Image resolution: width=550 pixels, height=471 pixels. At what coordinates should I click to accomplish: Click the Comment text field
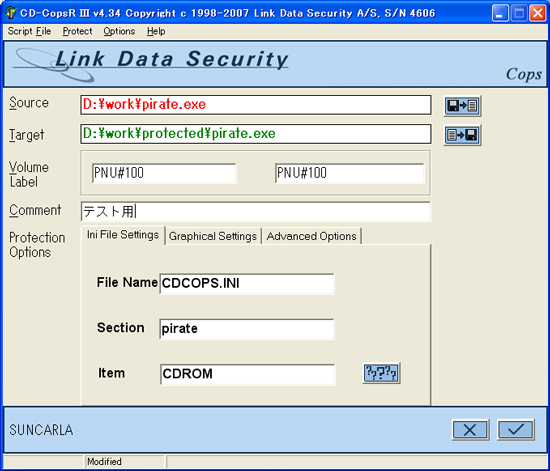(256, 211)
